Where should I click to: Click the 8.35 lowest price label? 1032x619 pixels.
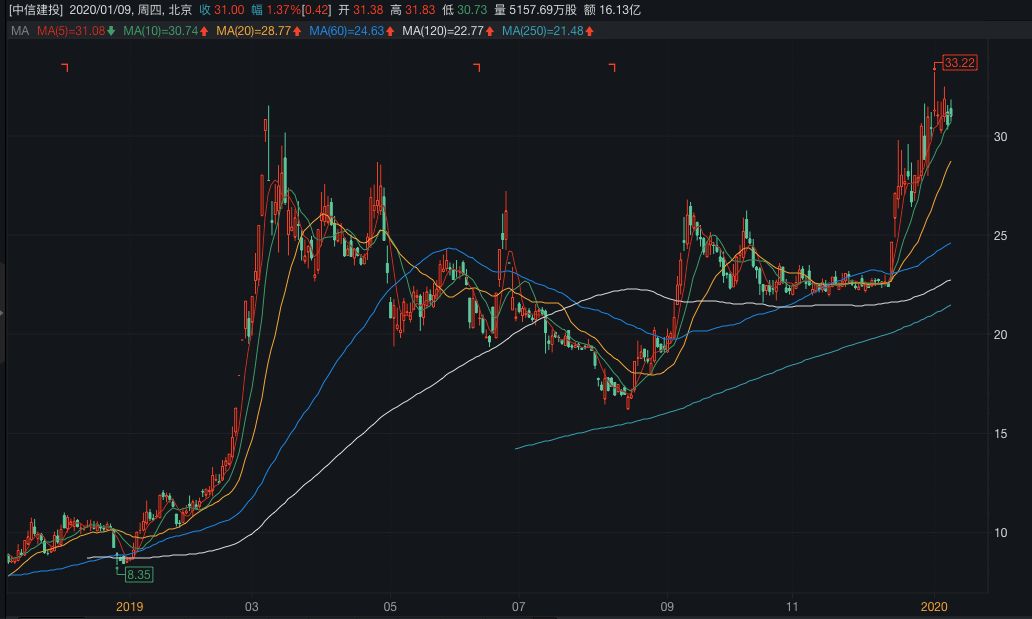(x=139, y=574)
